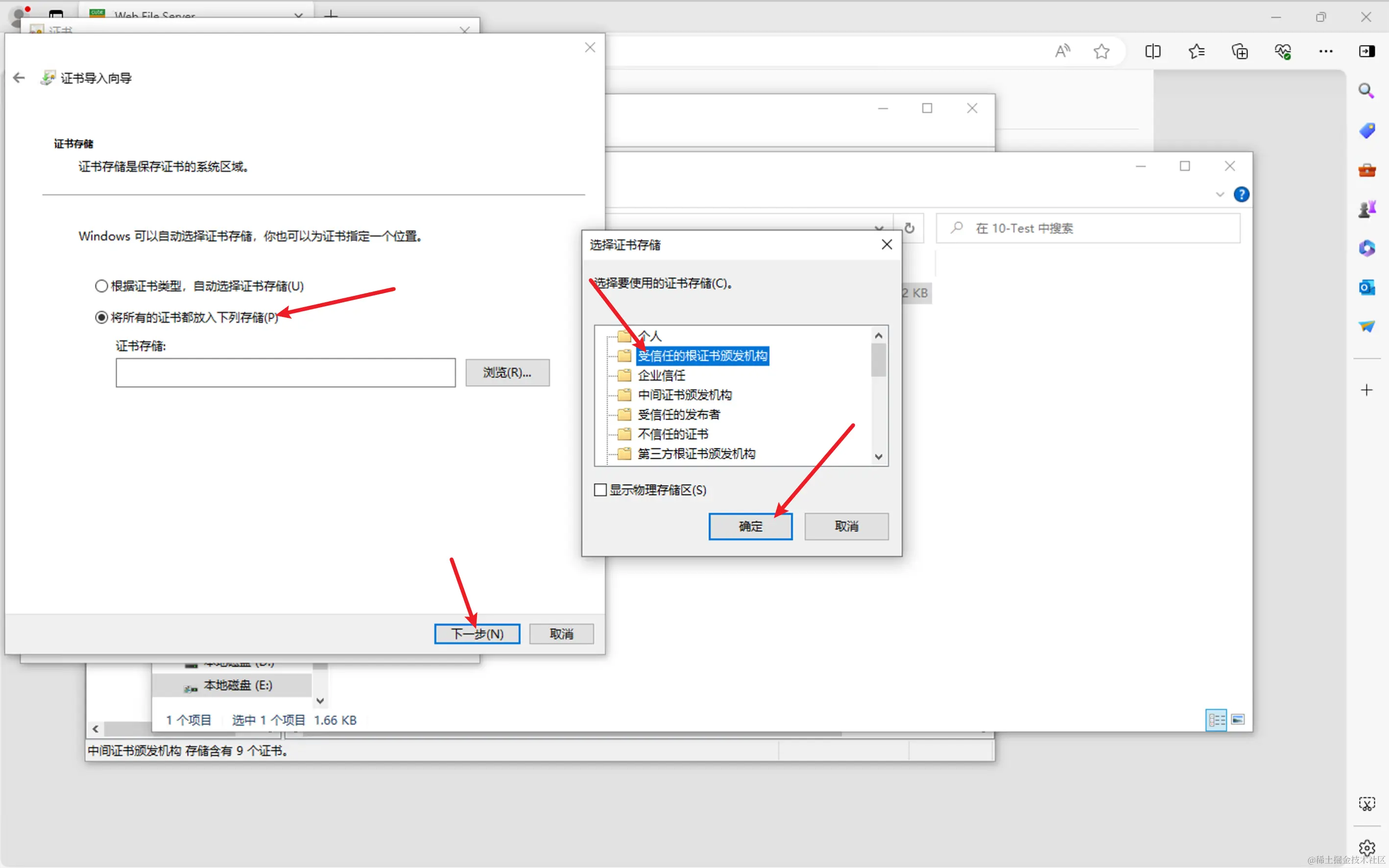Open Drop paper plane icon in sidebar
Screen dimensions: 1389x868
(x=1366, y=326)
